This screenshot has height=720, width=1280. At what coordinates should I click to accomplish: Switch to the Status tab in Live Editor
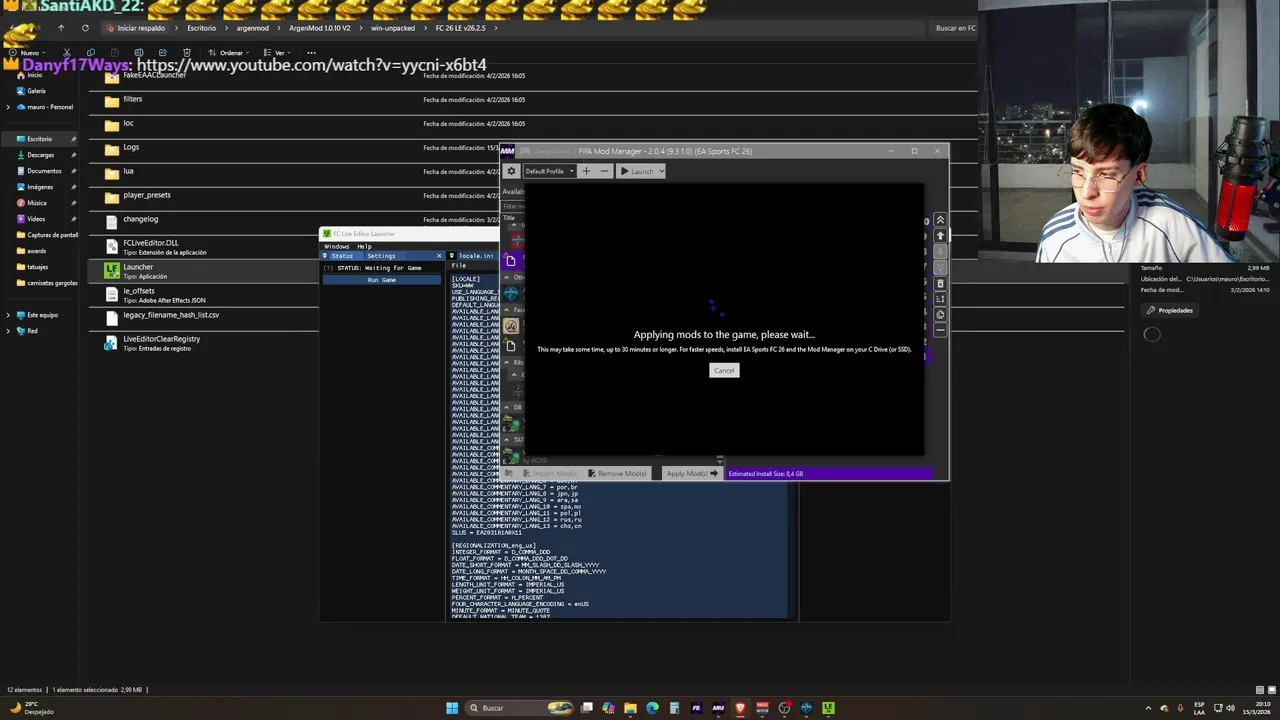click(342, 256)
